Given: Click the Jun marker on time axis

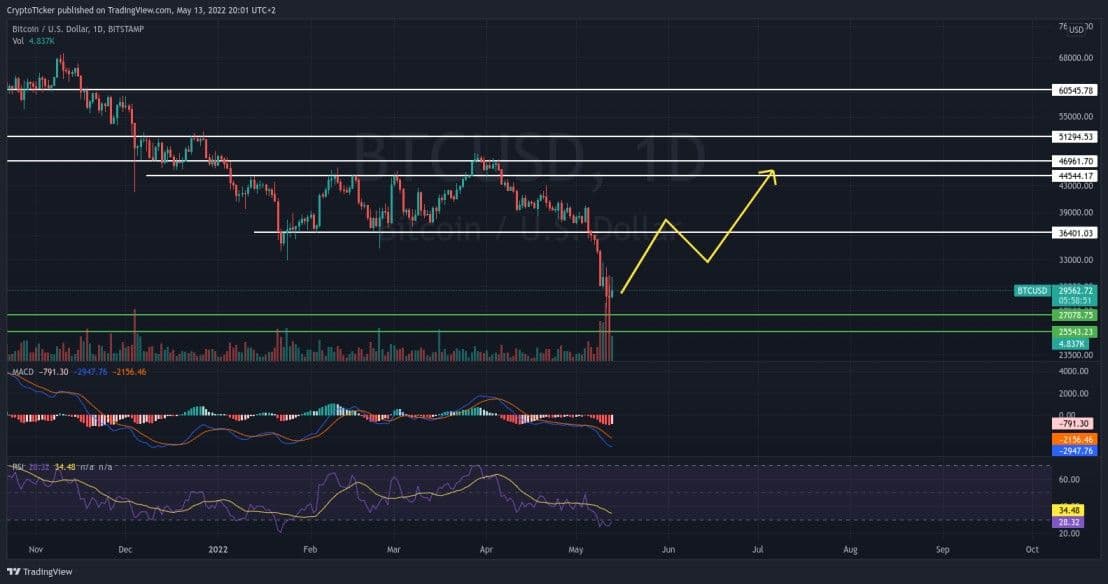Looking at the screenshot, I should tap(668, 549).
